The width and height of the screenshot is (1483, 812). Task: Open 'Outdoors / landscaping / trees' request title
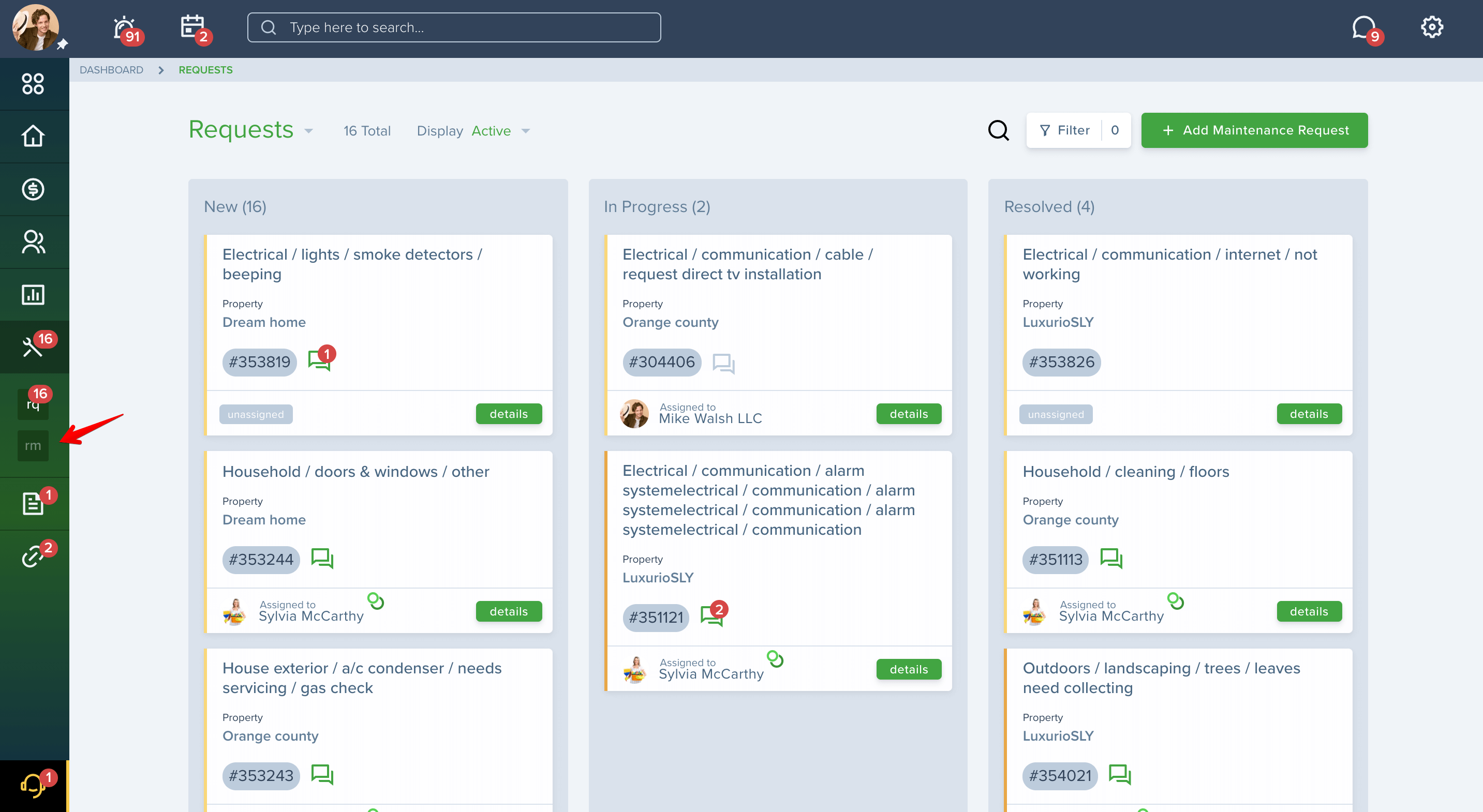pyautogui.click(x=1161, y=678)
